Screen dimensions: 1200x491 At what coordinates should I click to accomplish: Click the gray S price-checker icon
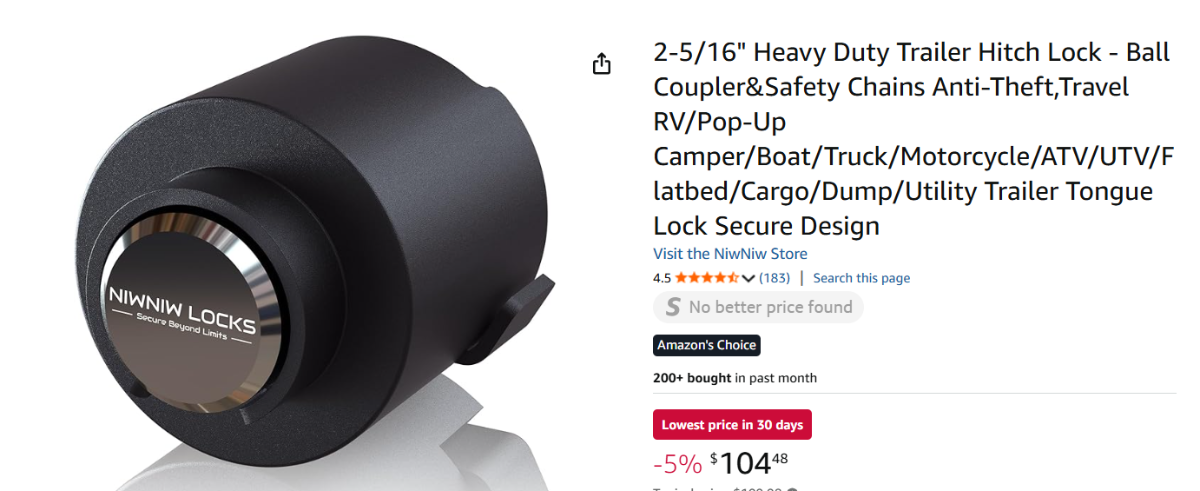[x=673, y=307]
